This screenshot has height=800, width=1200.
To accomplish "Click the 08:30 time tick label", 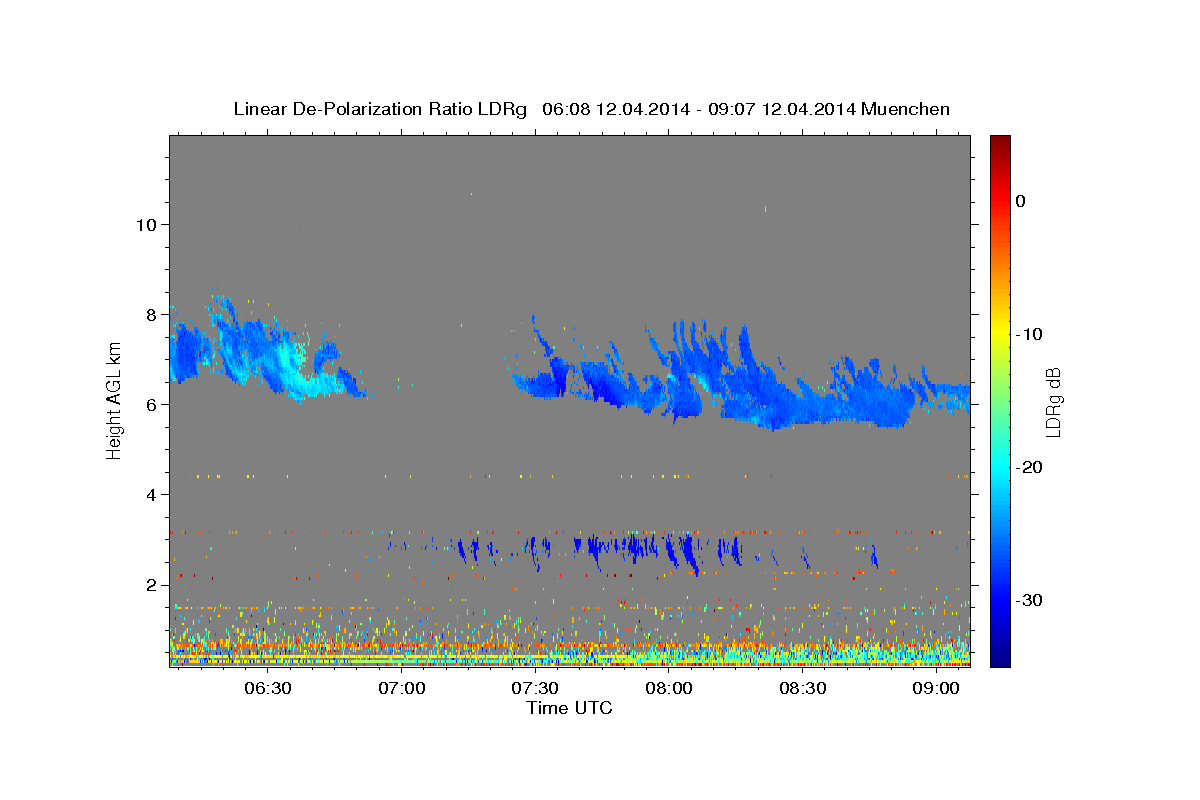I will 802,689.
